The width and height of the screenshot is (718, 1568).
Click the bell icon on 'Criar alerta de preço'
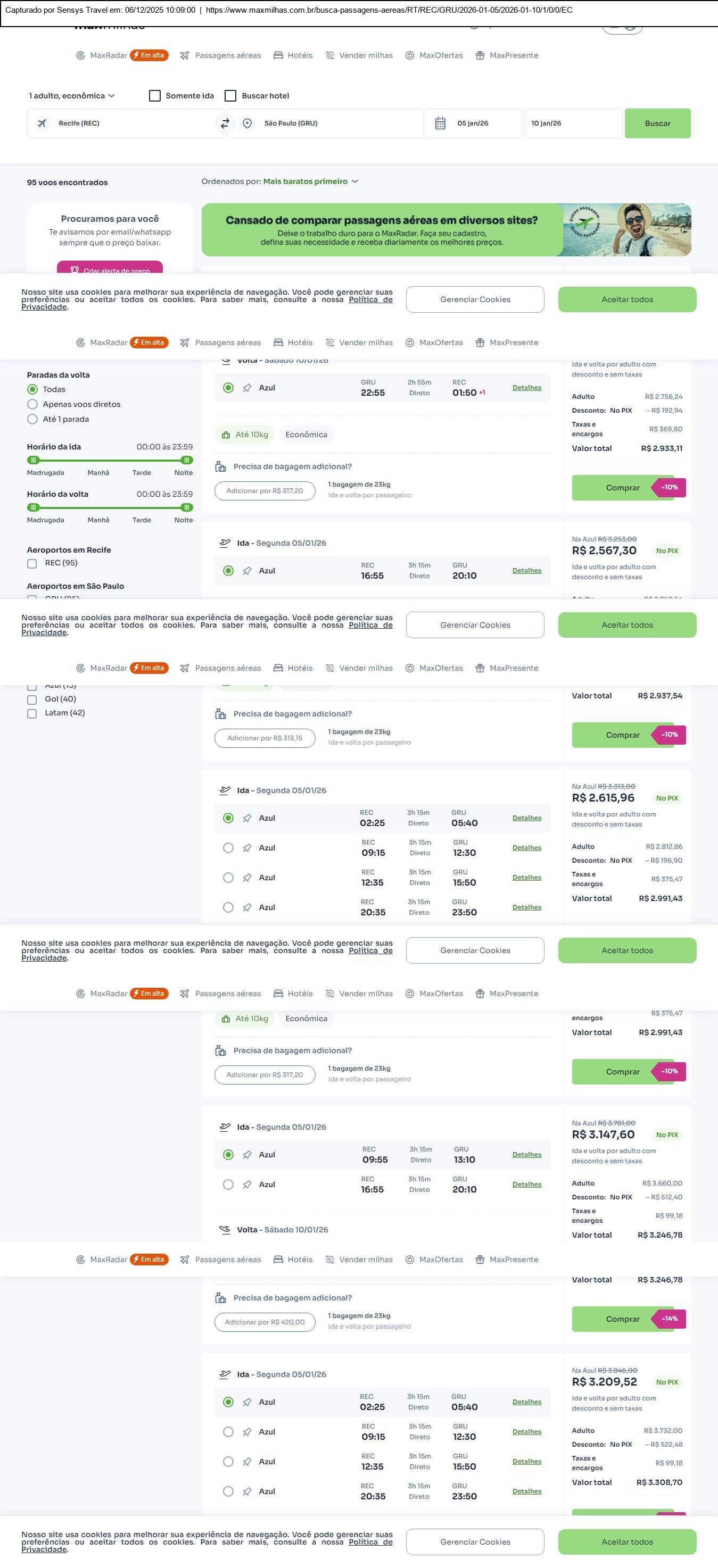75,270
